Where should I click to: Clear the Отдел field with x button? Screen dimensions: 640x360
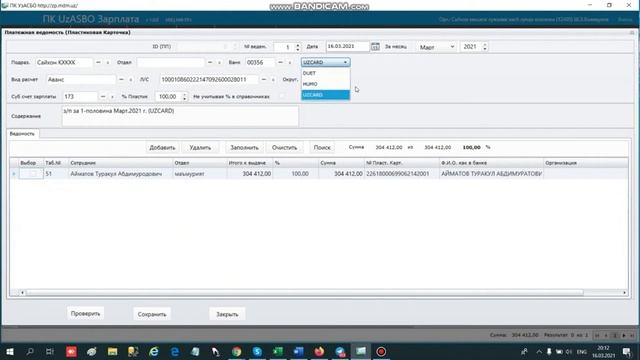pyautogui.click(x=219, y=63)
